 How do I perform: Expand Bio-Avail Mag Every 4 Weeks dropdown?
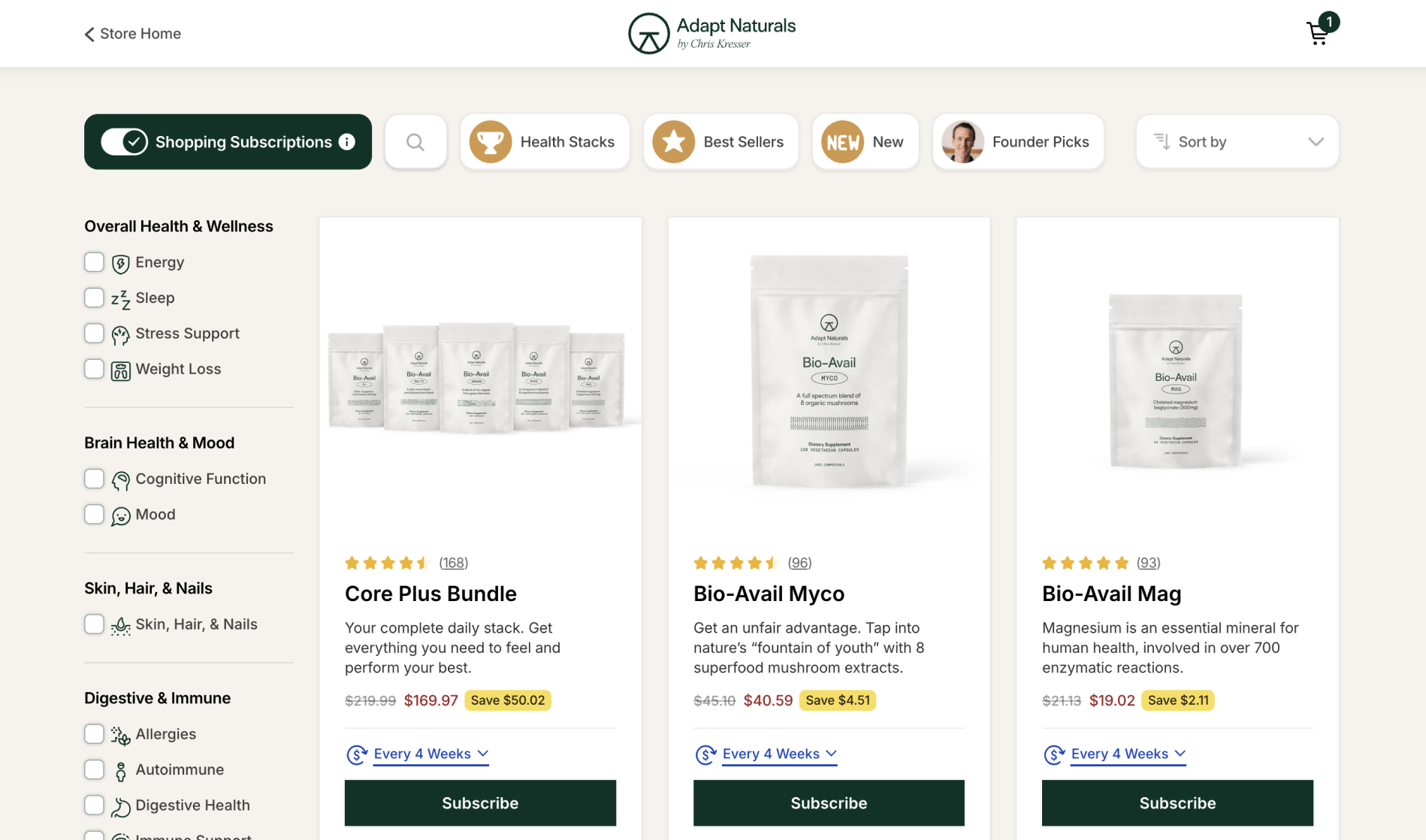[1128, 754]
